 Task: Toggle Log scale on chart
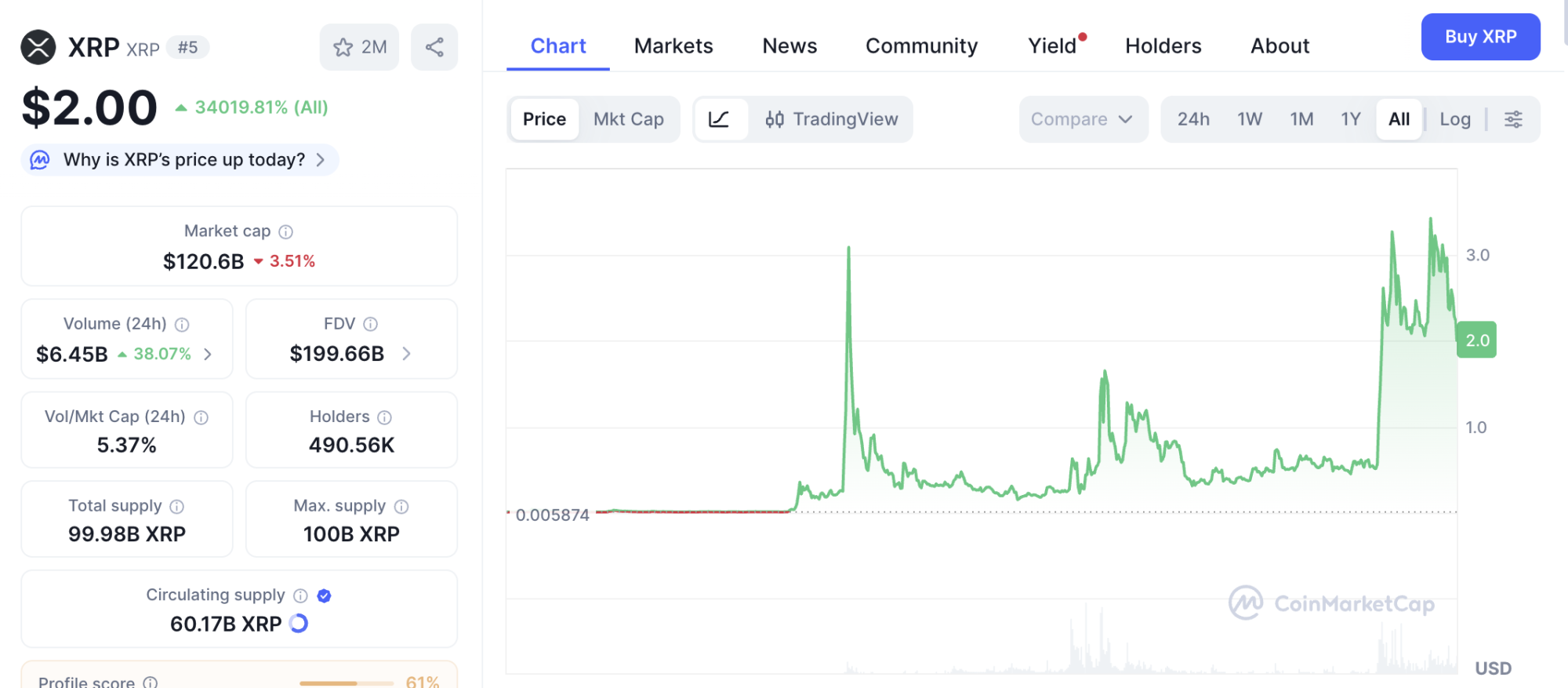click(1454, 119)
